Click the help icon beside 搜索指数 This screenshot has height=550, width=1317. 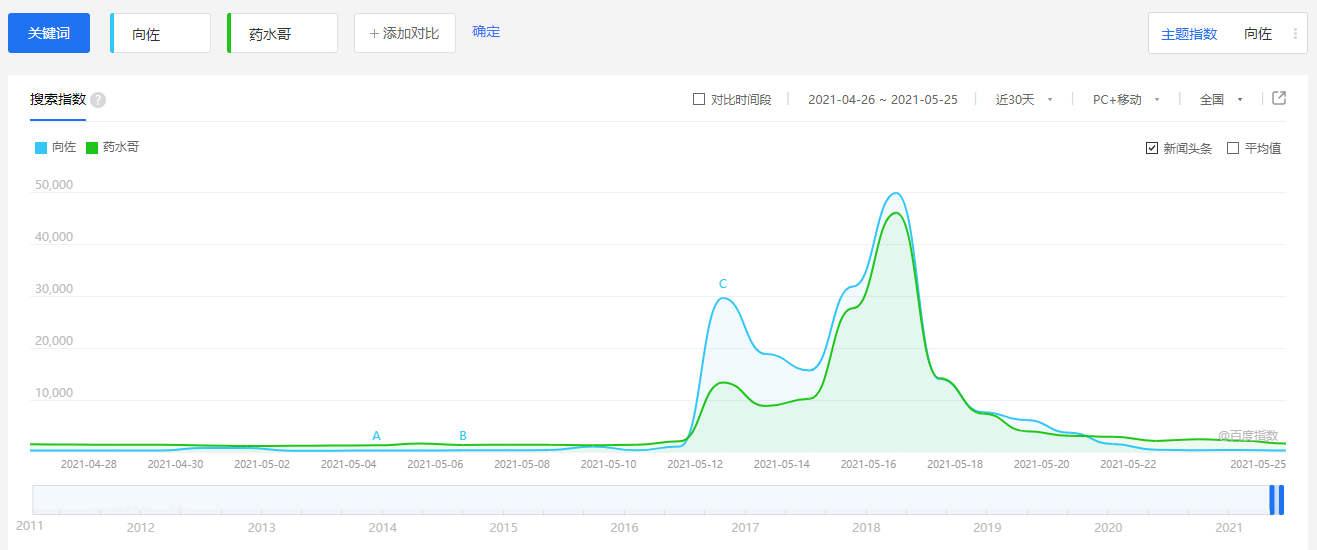point(98,100)
